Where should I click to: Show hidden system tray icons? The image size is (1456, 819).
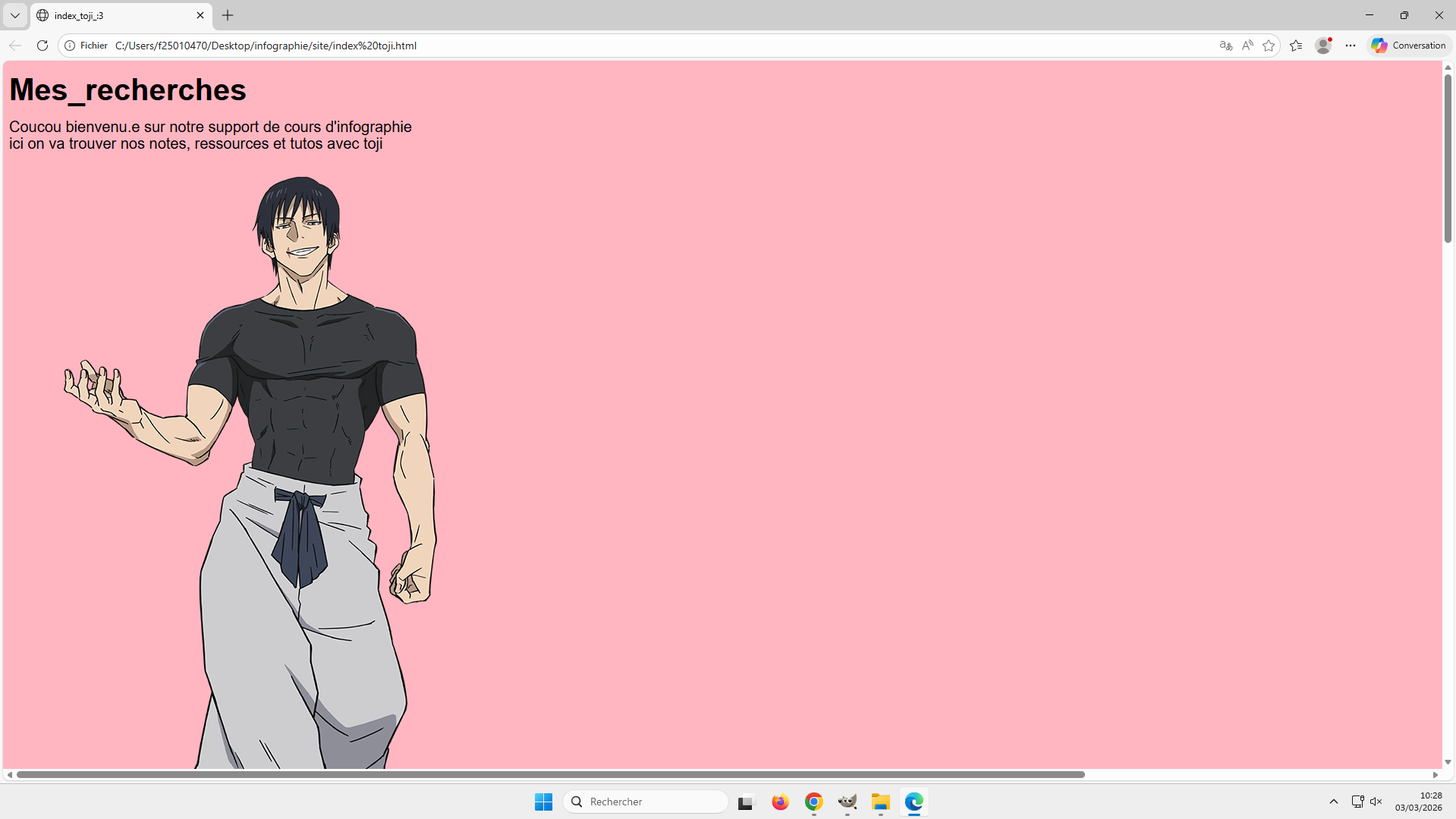[1333, 802]
